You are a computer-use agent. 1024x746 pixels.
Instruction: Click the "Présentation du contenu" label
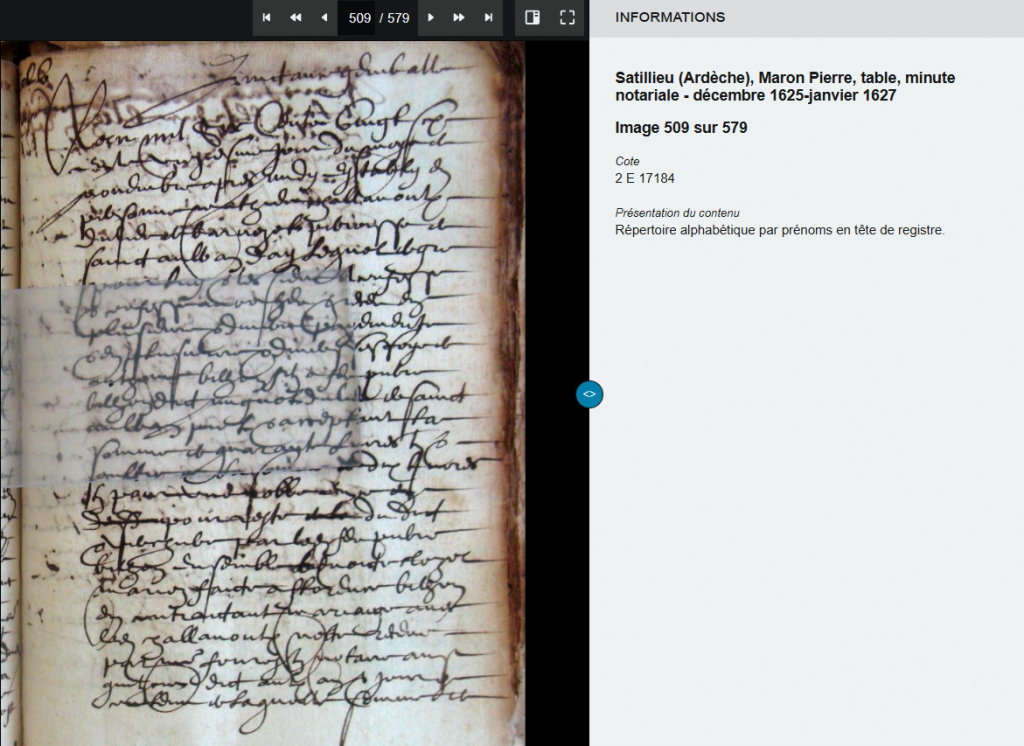(677, 213)
